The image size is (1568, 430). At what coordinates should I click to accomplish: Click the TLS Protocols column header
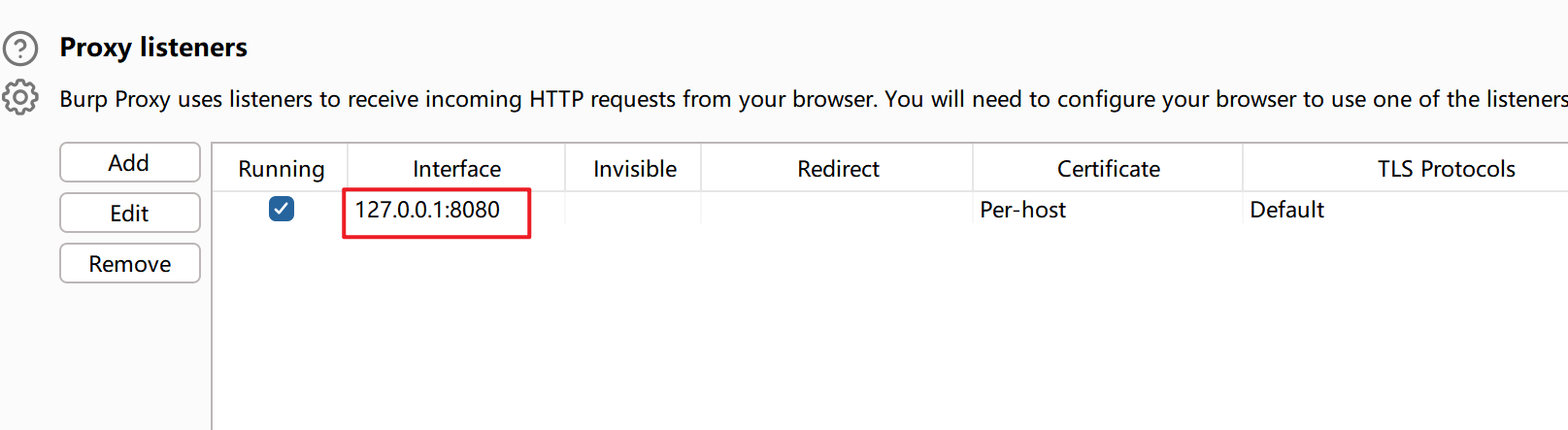pyautogui.click(x=1445, y=169)
